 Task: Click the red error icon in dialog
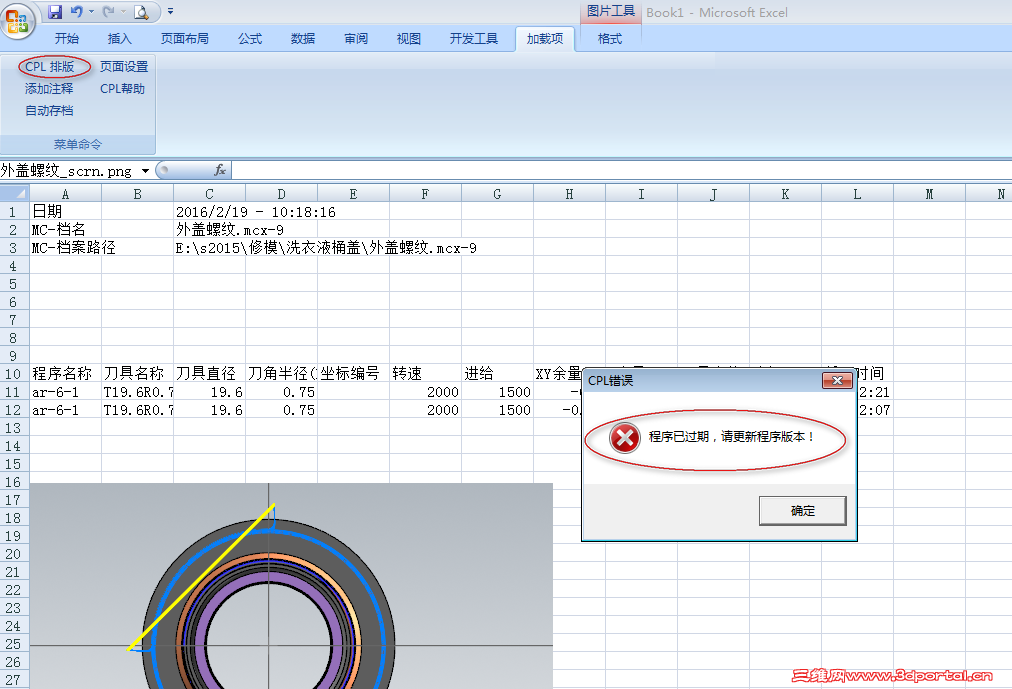point(624,438)
